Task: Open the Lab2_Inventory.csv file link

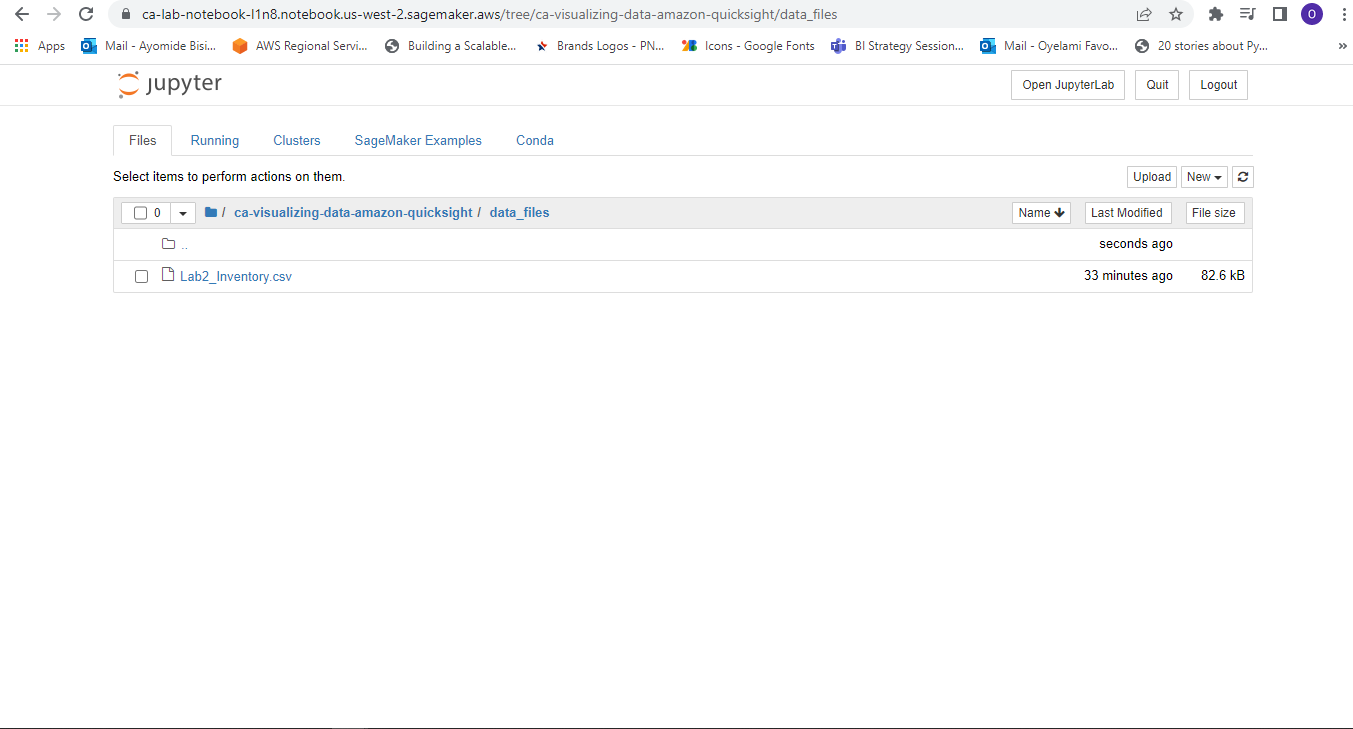Action: (236, 276)
